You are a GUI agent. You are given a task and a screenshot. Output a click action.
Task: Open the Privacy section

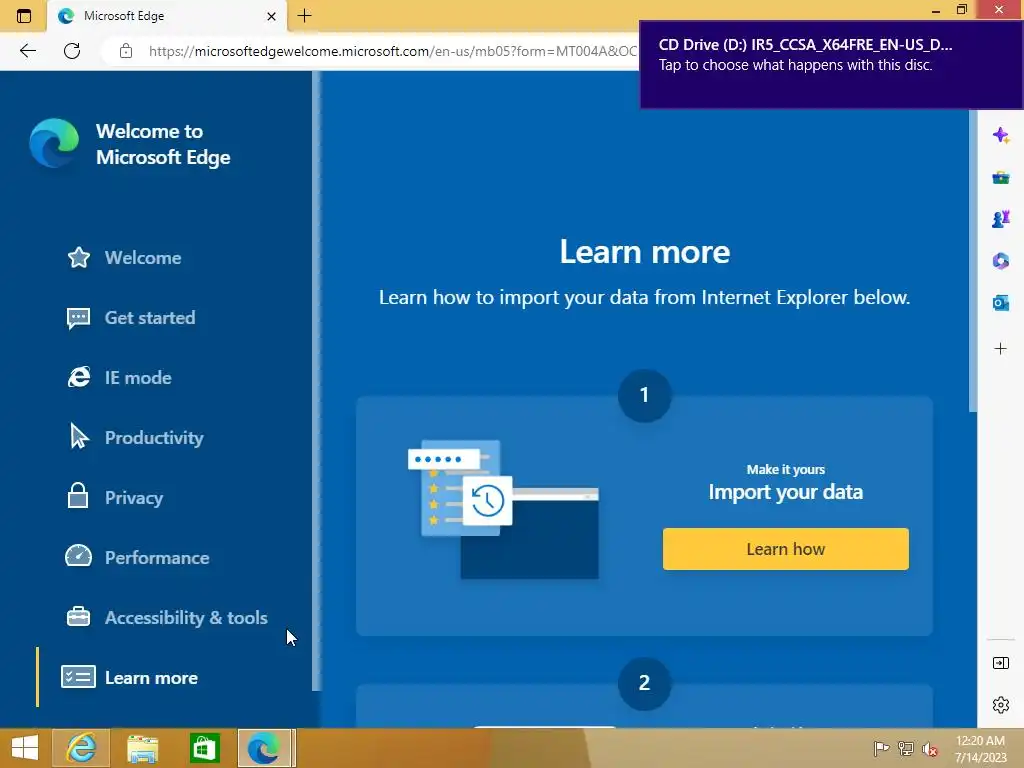pos(134,498)
